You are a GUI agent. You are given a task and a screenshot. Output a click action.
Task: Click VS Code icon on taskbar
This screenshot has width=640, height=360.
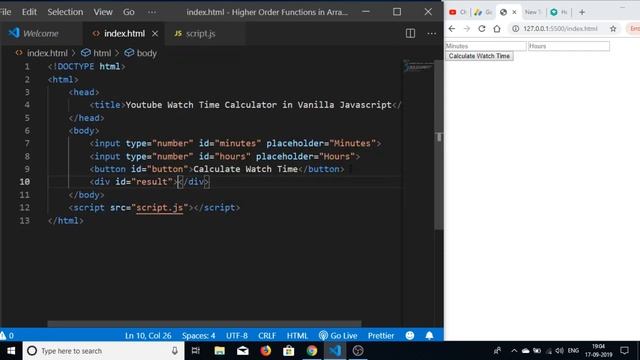335,351
